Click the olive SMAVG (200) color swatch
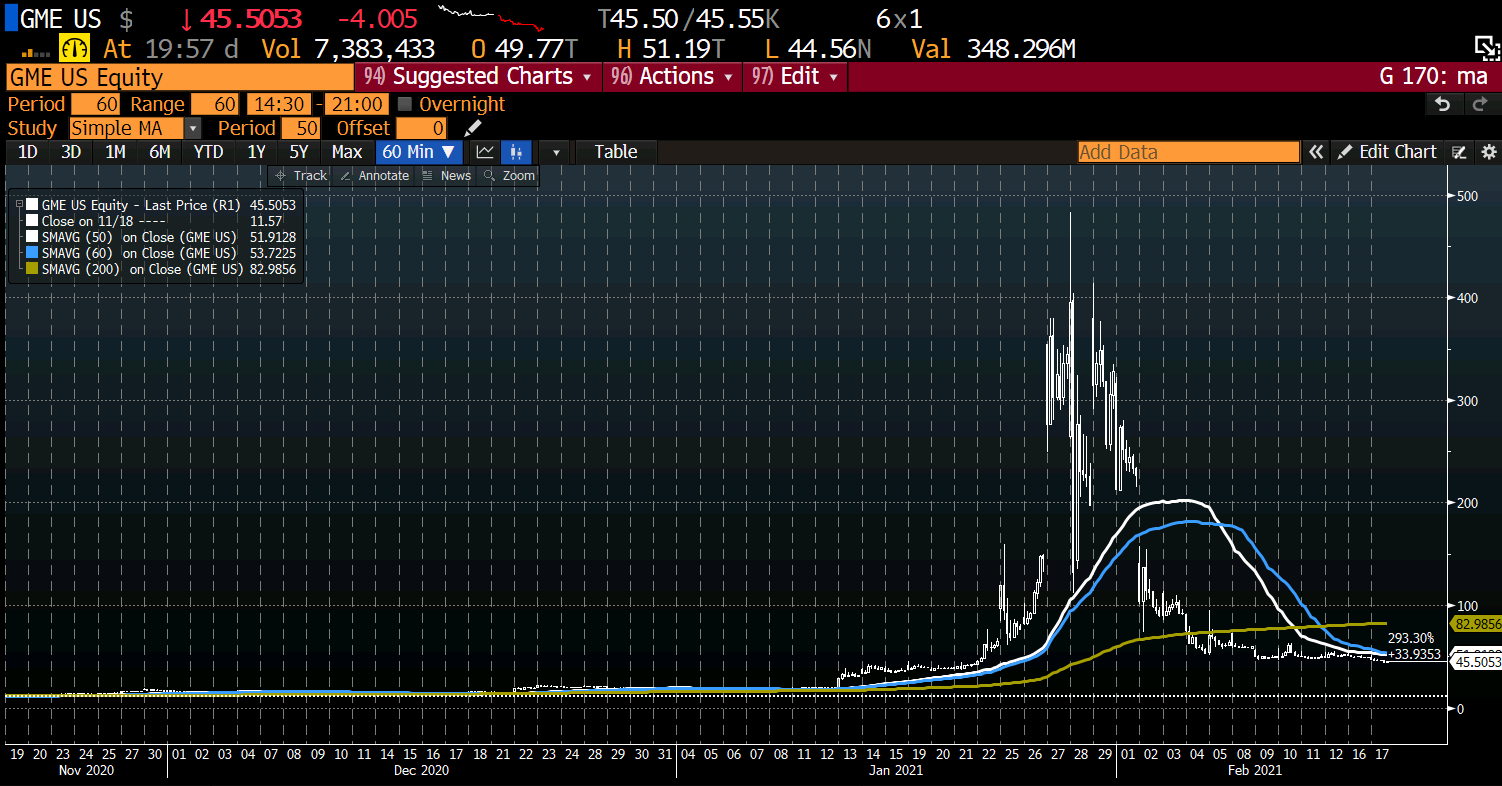Screen dimensions: 1502x786 [x=33, y=269]
